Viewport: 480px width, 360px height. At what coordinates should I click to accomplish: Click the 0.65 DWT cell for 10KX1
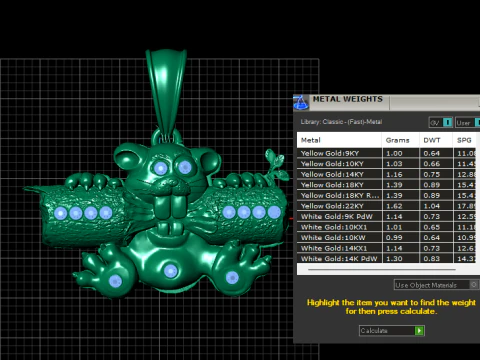pos(436,227)
